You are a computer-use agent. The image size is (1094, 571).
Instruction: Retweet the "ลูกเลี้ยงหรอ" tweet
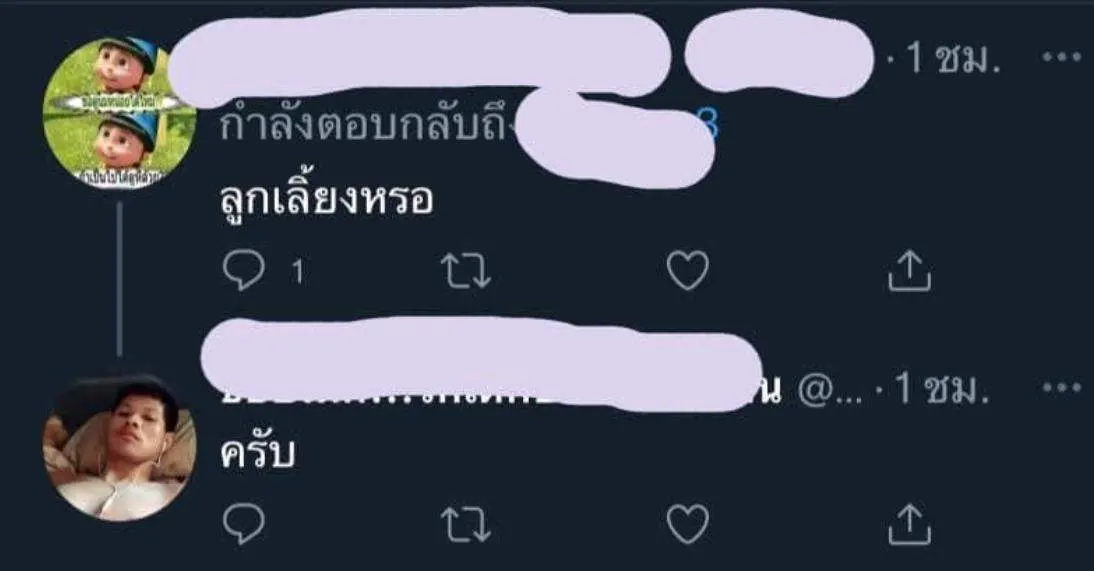pos(466,271)
